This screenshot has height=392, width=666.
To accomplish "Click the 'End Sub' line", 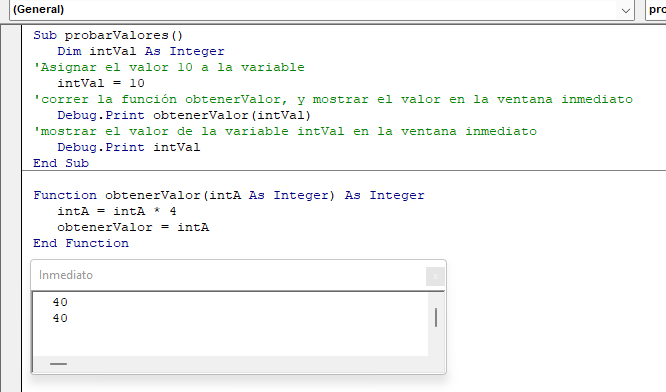I will click(x=61, y=164).
